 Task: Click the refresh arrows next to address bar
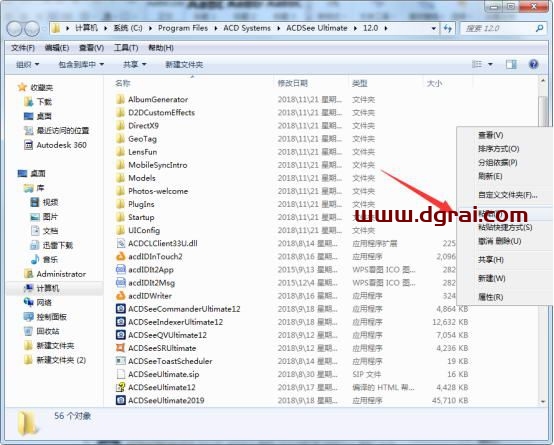[x=448, y=28]
